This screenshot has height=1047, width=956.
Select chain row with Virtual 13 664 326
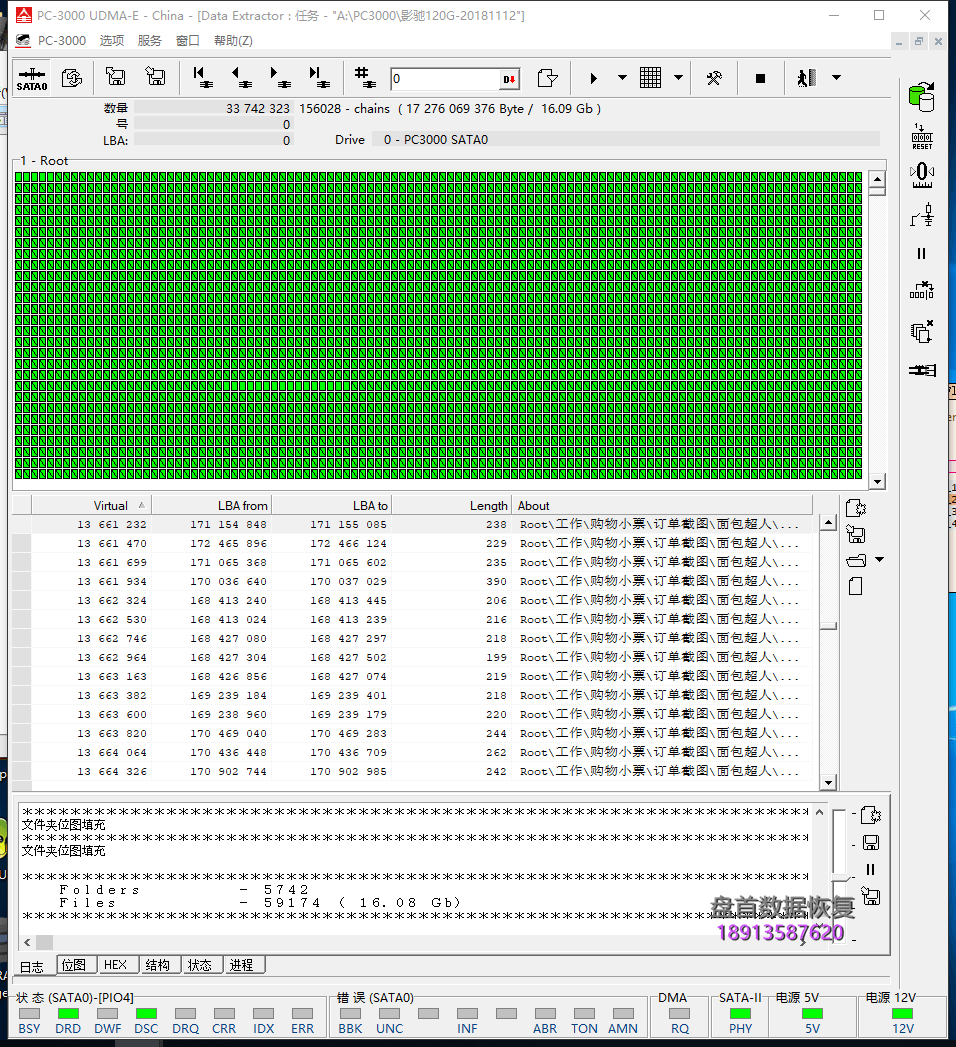click(x=412, y=771)
